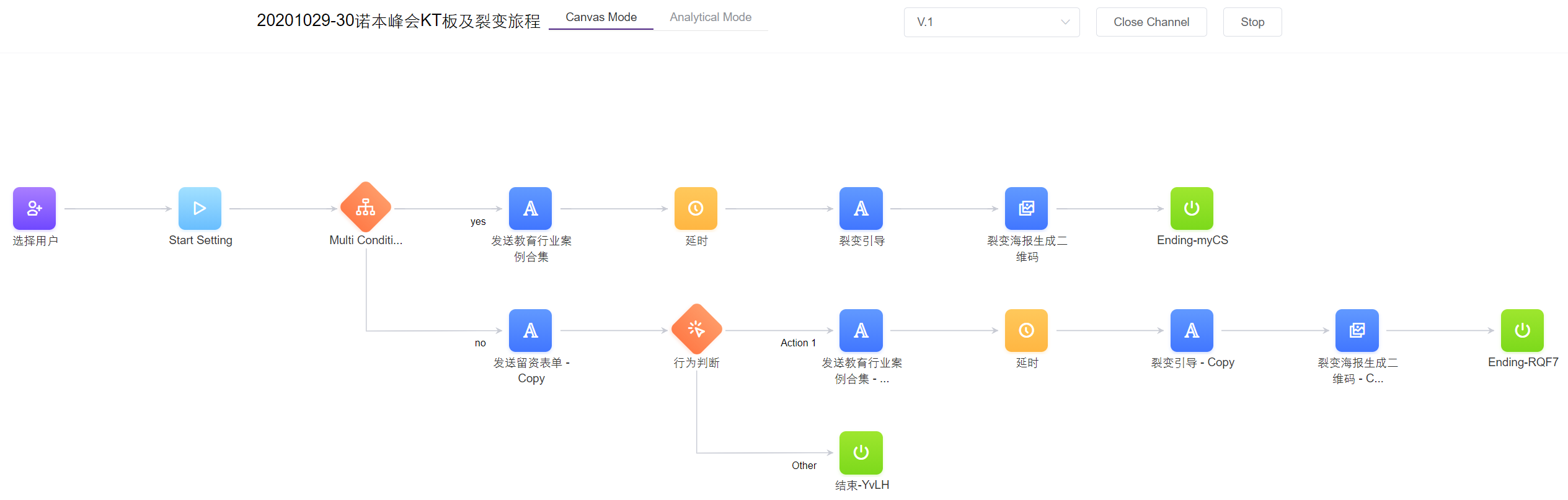The height and width of the screenshot is (500, 1568).
Task: Open the 裂变引导 node in top row
Action: [x=861, y=208]
